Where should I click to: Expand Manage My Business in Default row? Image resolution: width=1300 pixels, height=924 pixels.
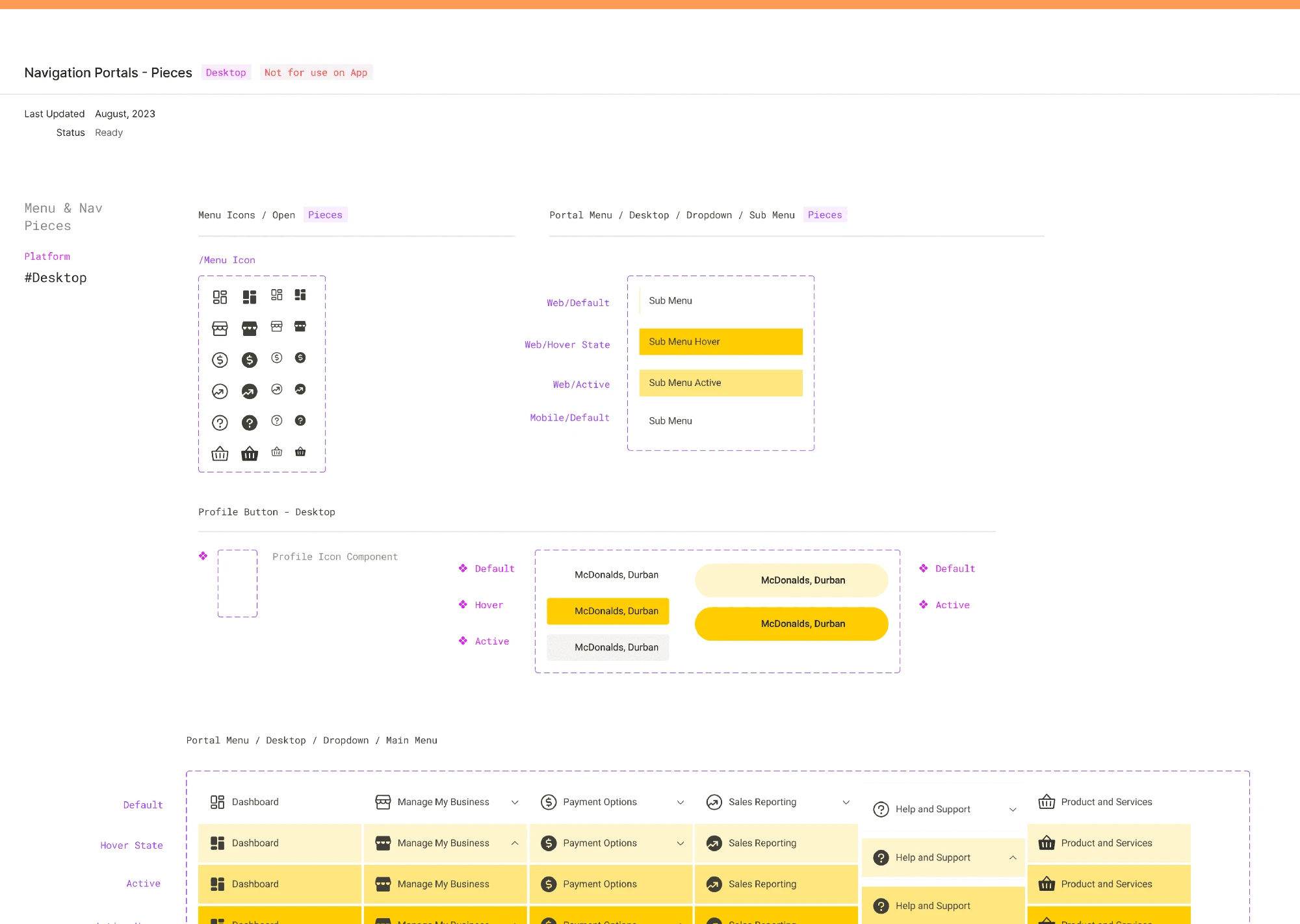pos(515,802)
